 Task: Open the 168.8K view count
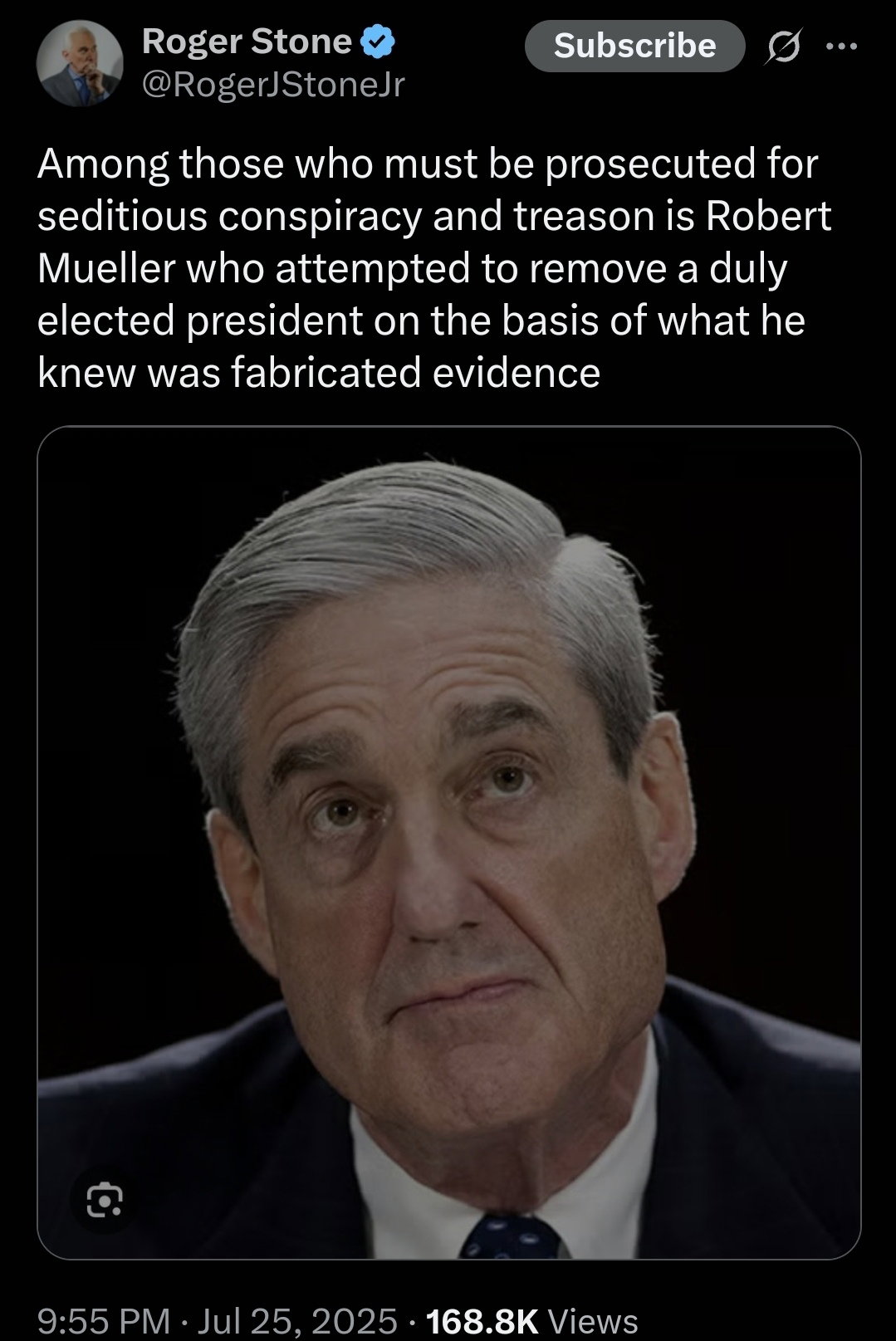(x=482, y=1319)
